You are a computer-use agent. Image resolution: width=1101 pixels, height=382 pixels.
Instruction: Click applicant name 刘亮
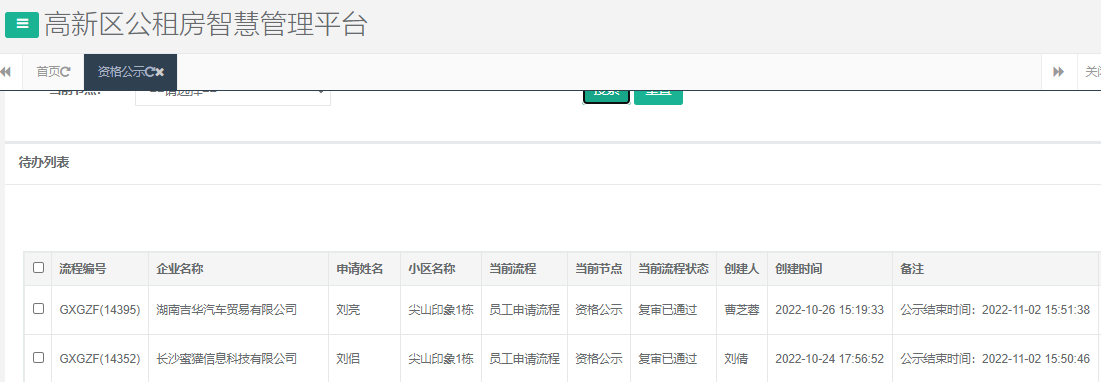click(x=348, y=310)
